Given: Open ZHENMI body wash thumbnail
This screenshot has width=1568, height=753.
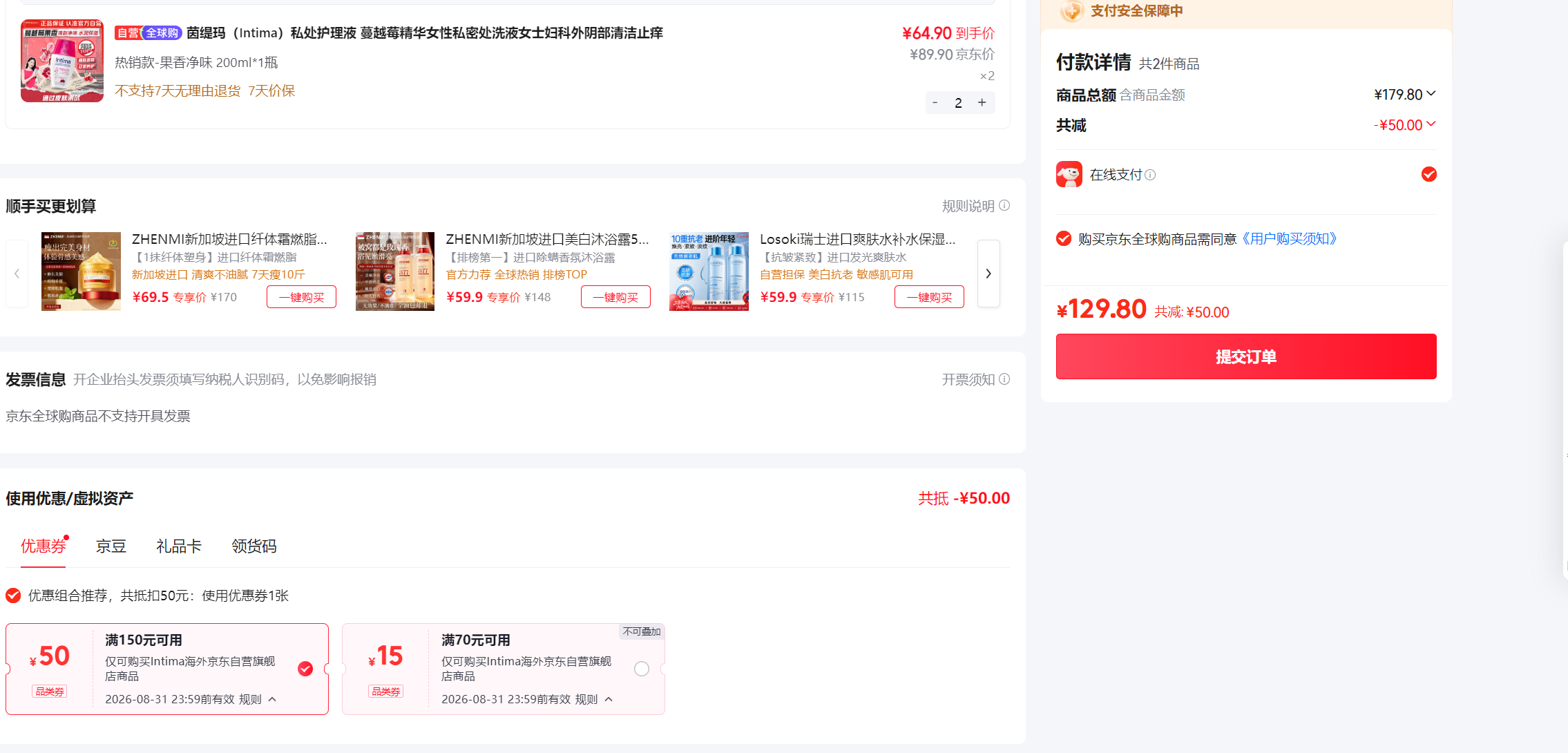Looking at the screenshot, I should click(395, 271).
